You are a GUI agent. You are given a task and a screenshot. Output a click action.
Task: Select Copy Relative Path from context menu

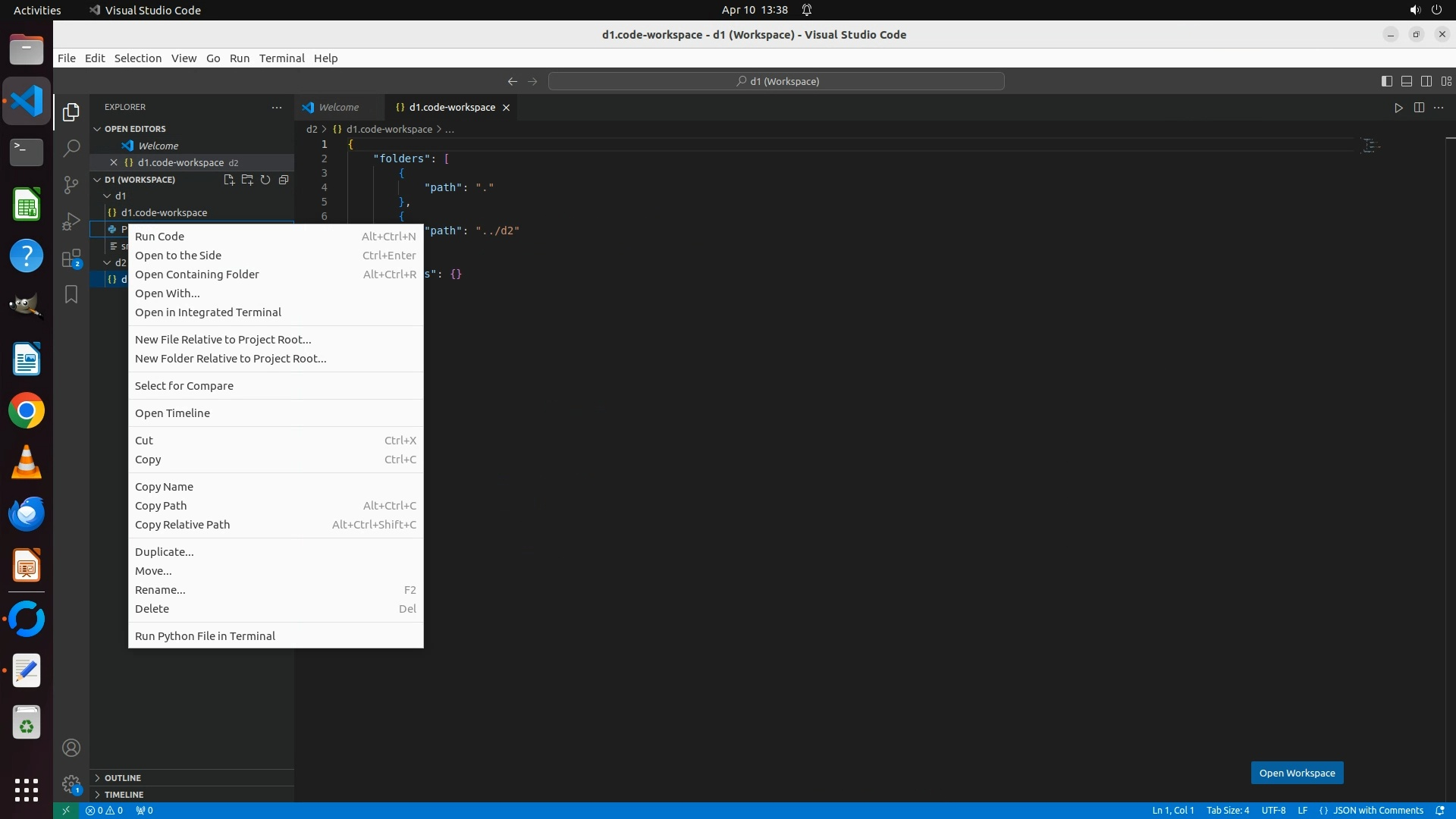point(182,525)
